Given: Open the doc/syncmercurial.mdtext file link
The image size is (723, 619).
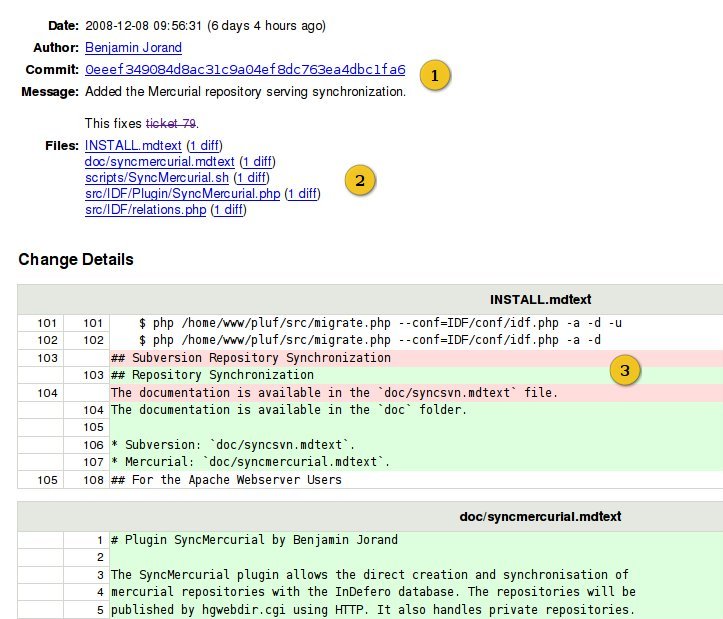Looking at the screenshot, I should 160,162.
